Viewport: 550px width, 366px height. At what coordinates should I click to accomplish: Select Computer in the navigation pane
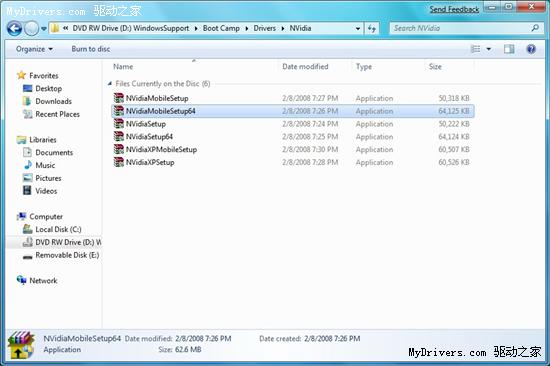tap(46, 217)
